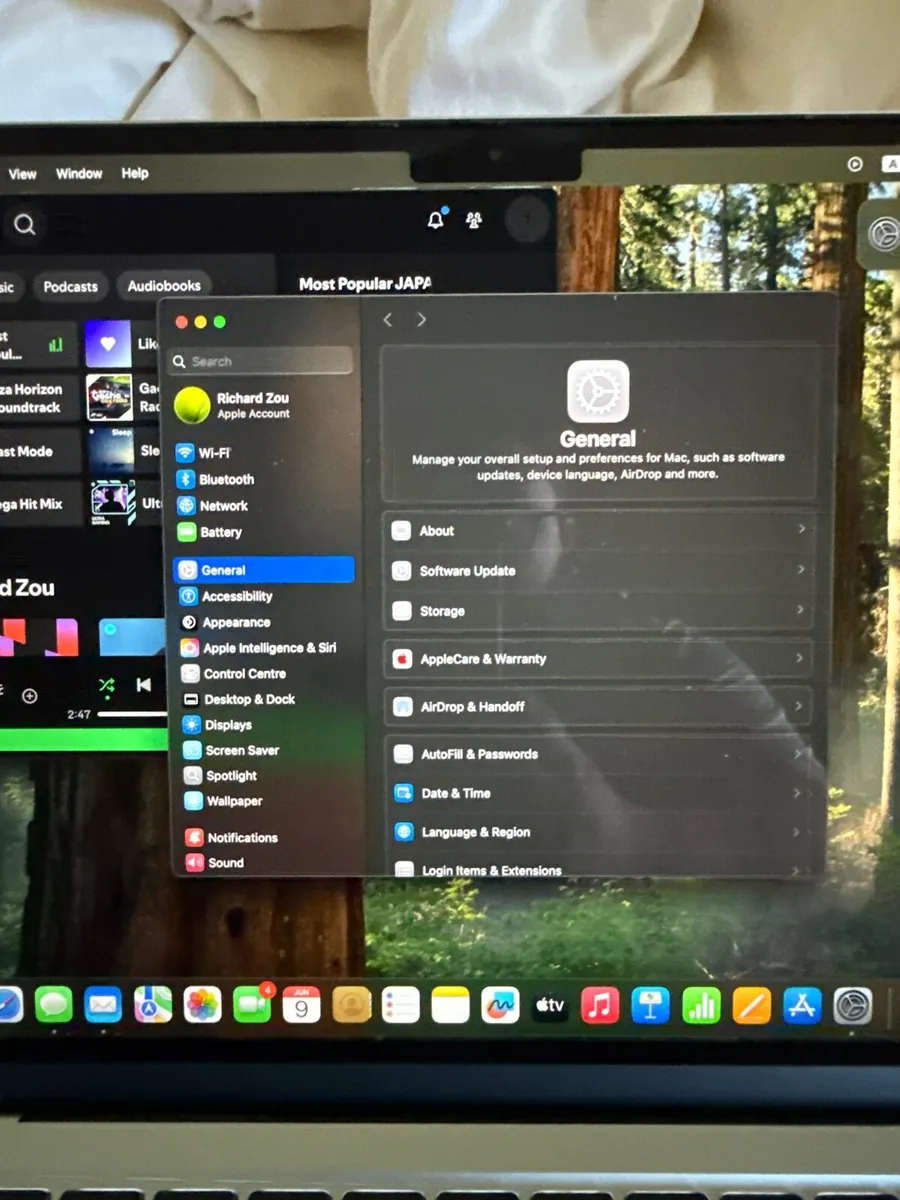Expand Date & Time row chevron
The image size is (900, 1200).
click(797, 793)
